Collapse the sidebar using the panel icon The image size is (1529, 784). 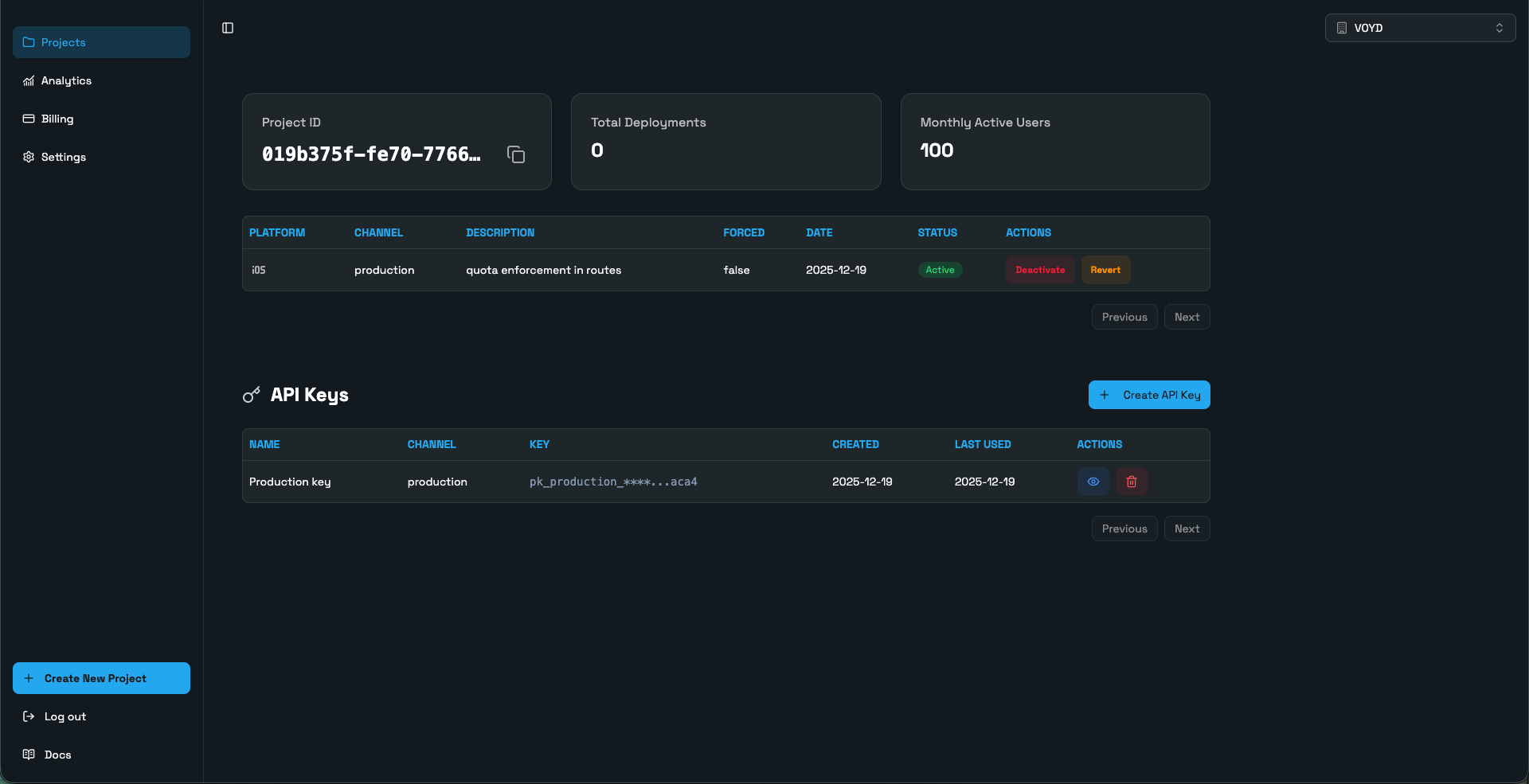click(228, 28)
